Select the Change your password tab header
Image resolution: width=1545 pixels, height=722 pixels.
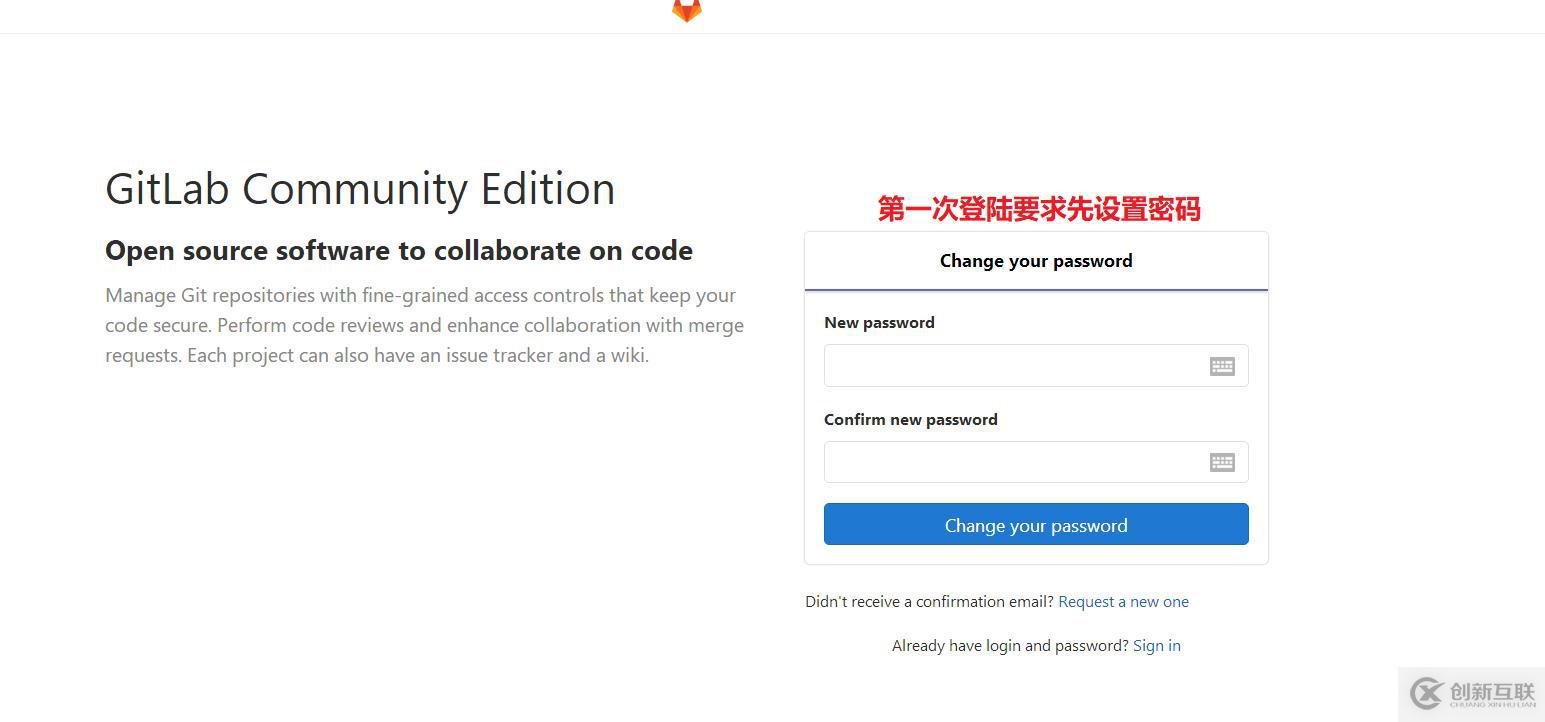click(1036, 261)
